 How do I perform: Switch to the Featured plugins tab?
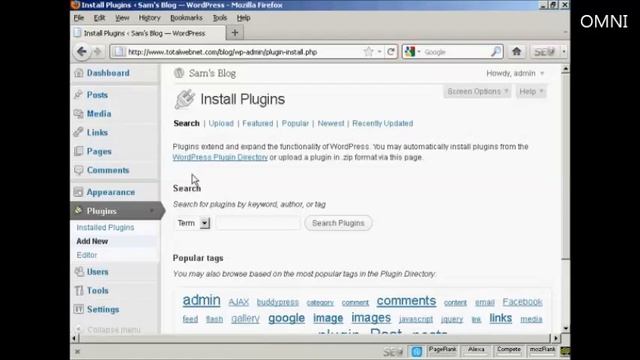(258, 123)
